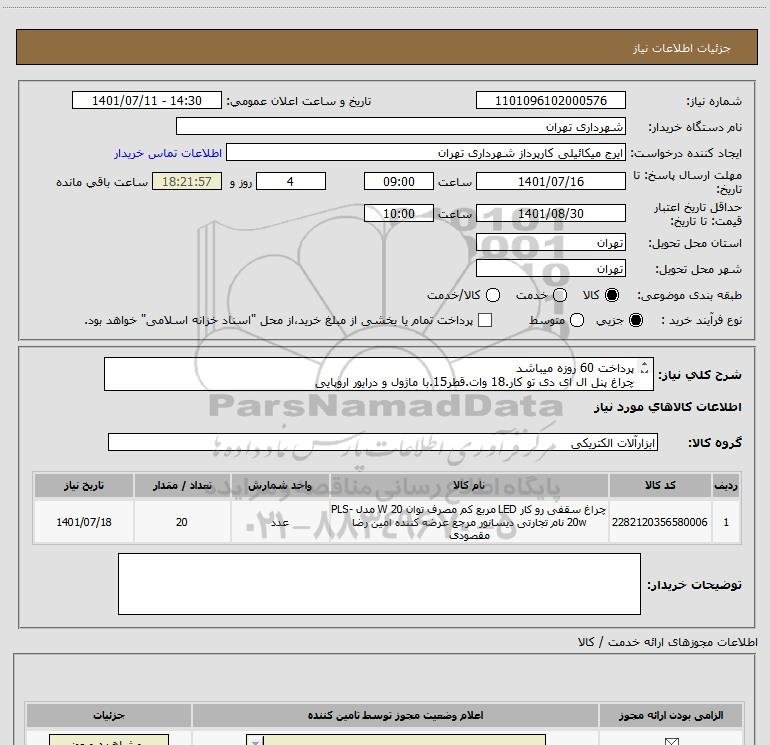
Task: Select the متوسط purchase type radio
Action: point(577,320)
